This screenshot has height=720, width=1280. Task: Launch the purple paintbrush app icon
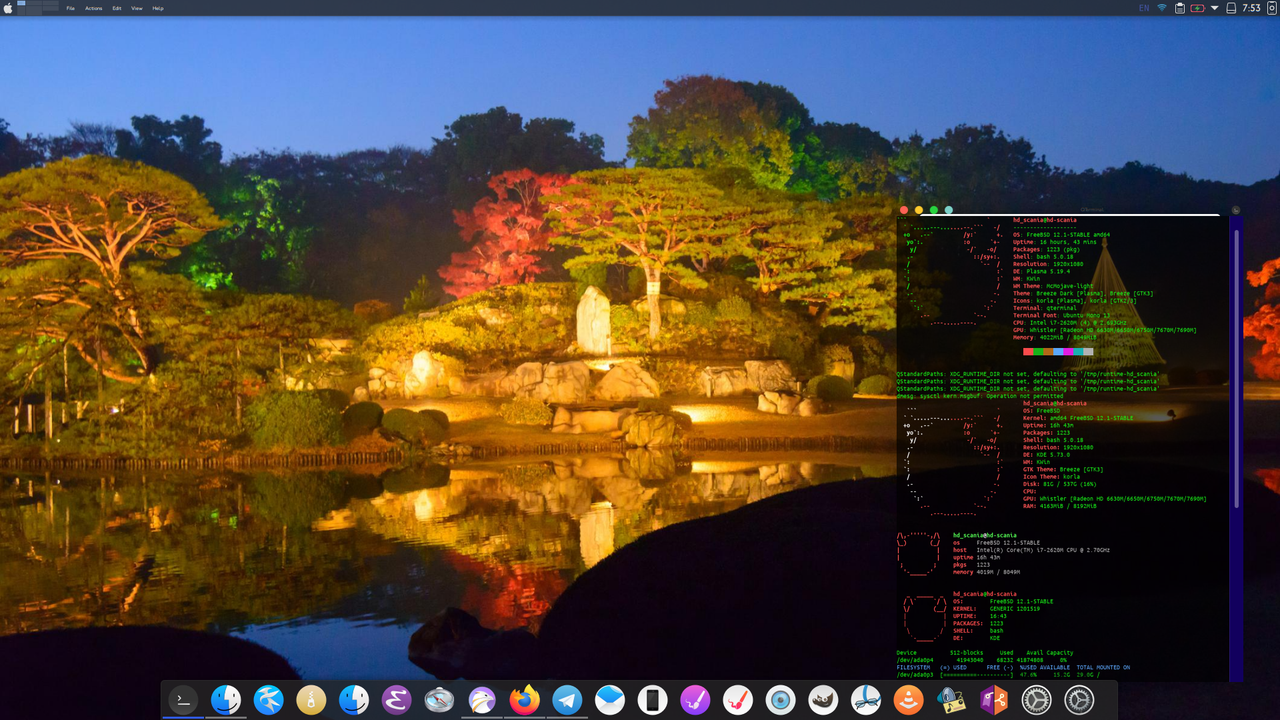point(695,700)
